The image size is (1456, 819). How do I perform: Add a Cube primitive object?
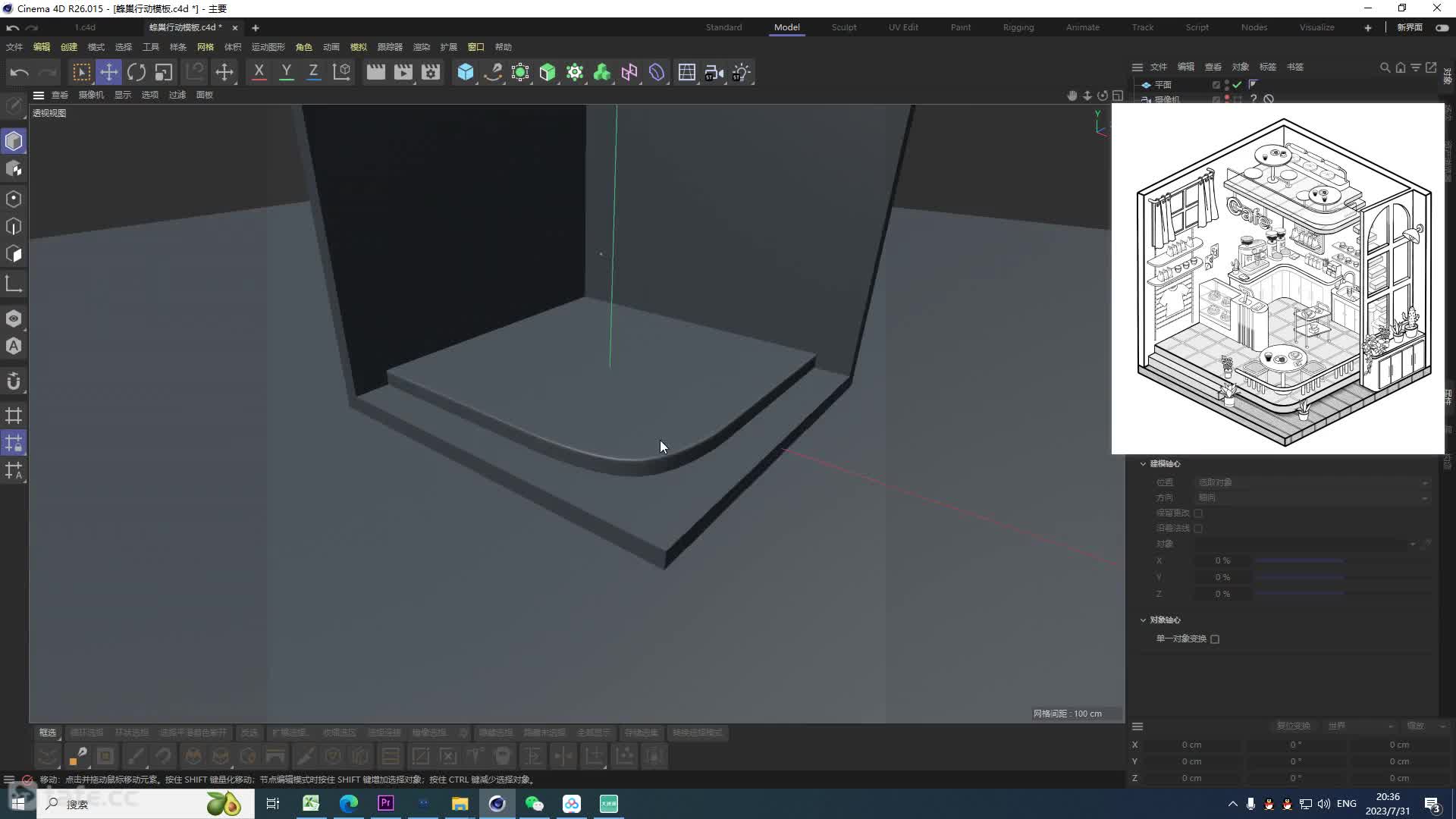[x=466, y=72]
